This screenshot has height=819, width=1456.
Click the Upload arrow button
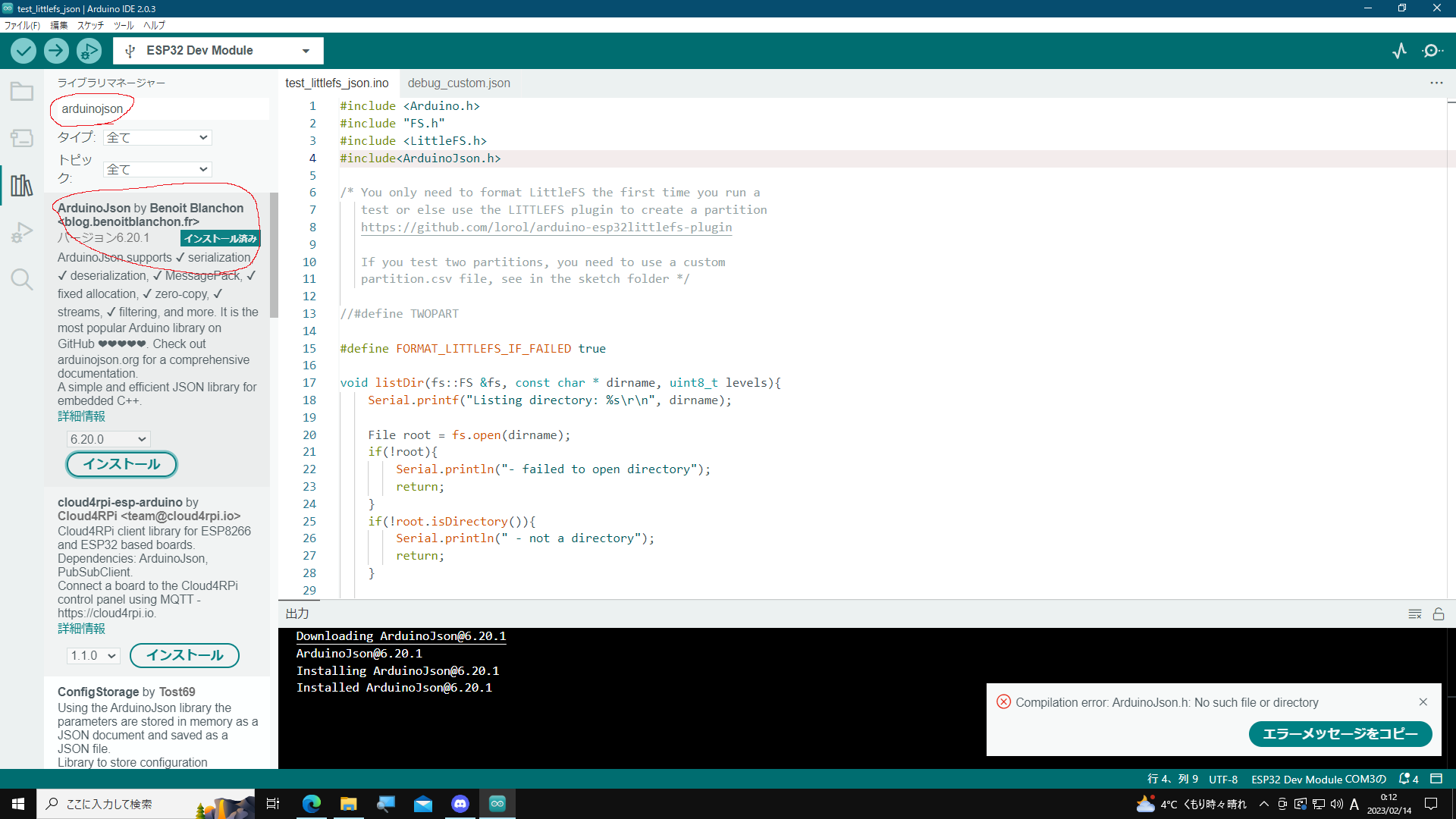[x=56, y=51]
